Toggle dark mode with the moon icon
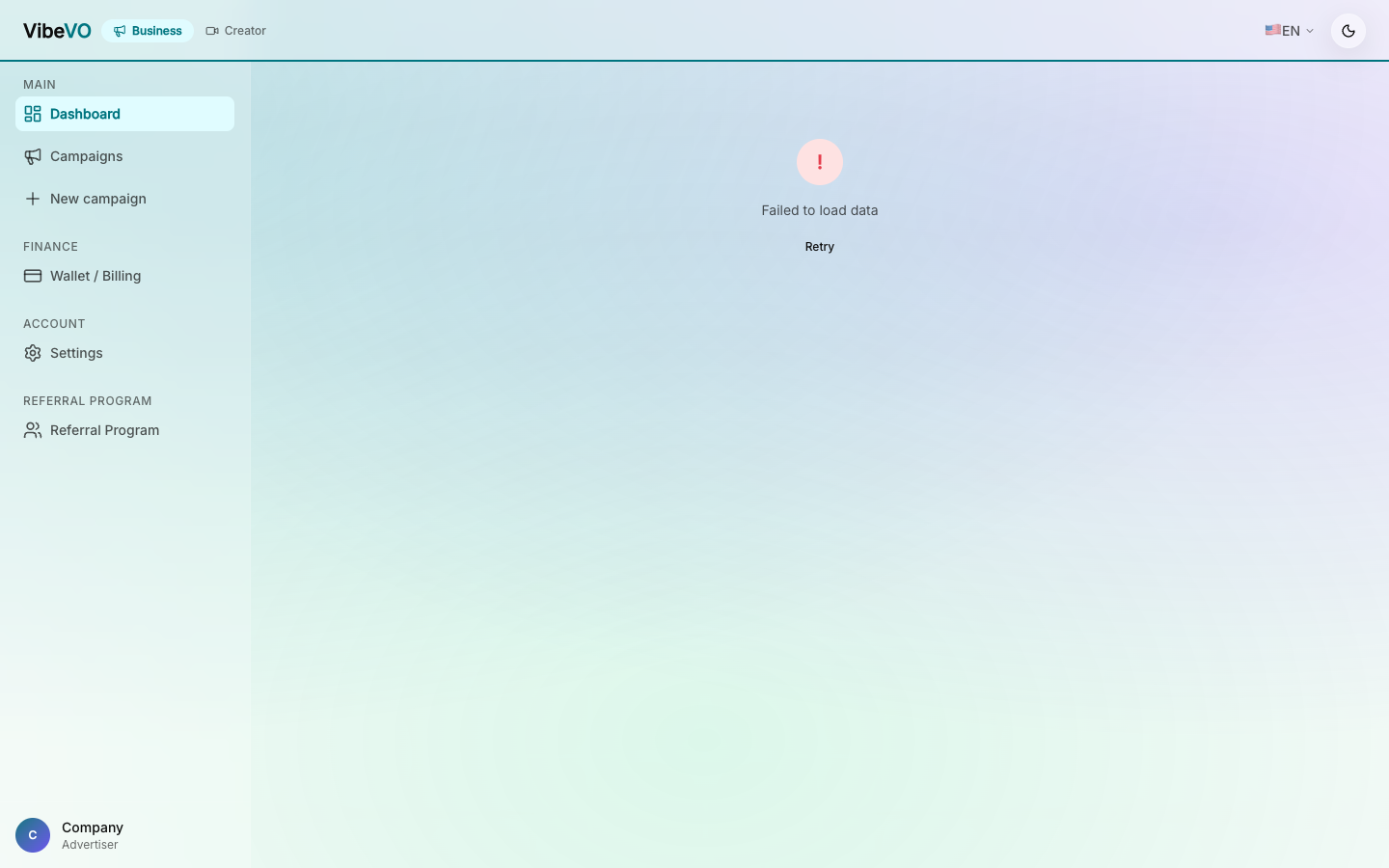The width and height of the screenshot is (1389, 868). point(1348,31)
